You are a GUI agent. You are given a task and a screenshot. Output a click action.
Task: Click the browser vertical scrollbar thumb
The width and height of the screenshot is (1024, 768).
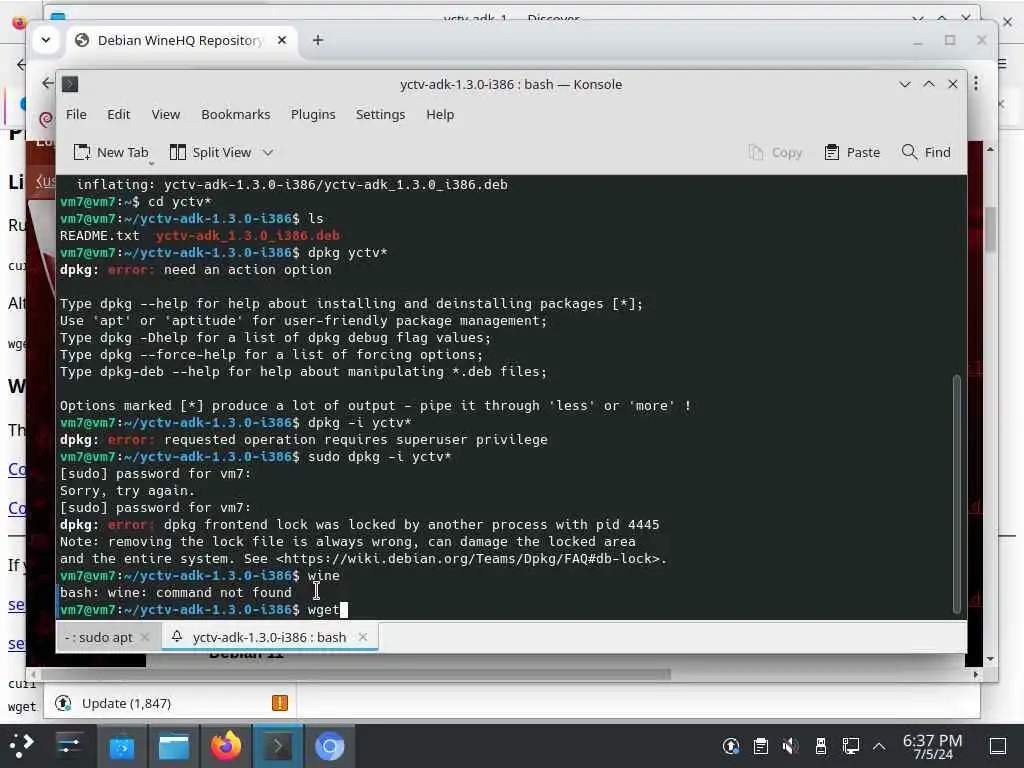[x=990, y=229]
